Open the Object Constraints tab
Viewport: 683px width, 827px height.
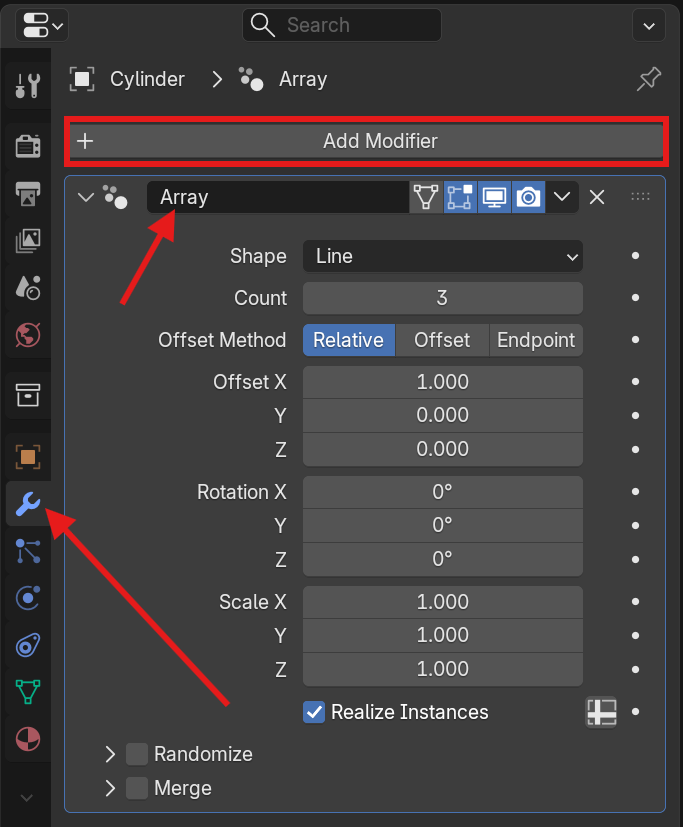click(28, 645)
